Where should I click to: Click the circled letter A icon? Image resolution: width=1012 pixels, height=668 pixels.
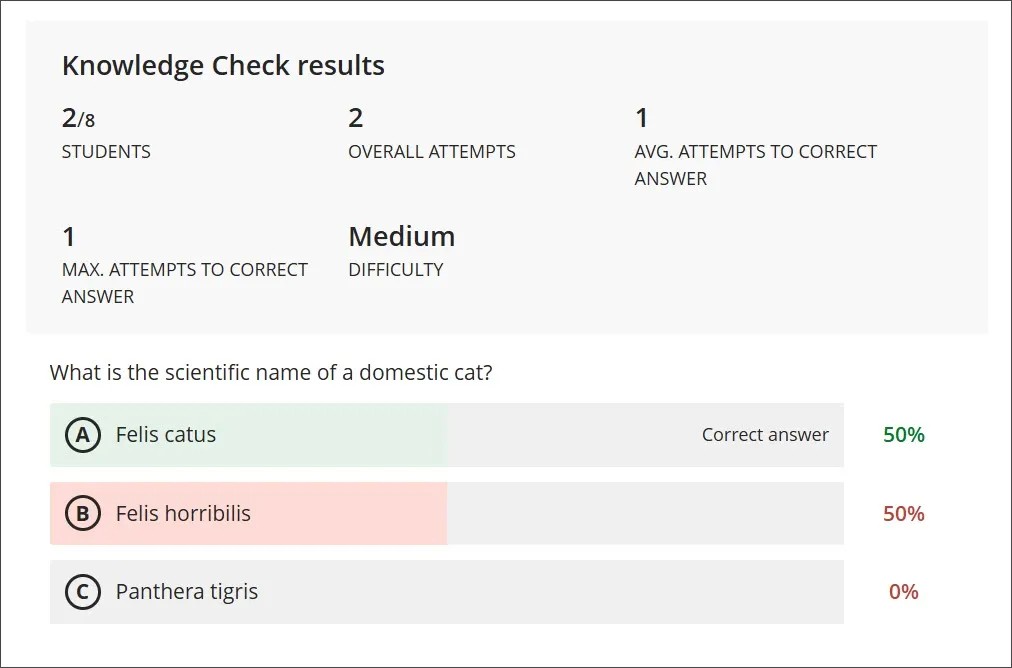point(82,435)
